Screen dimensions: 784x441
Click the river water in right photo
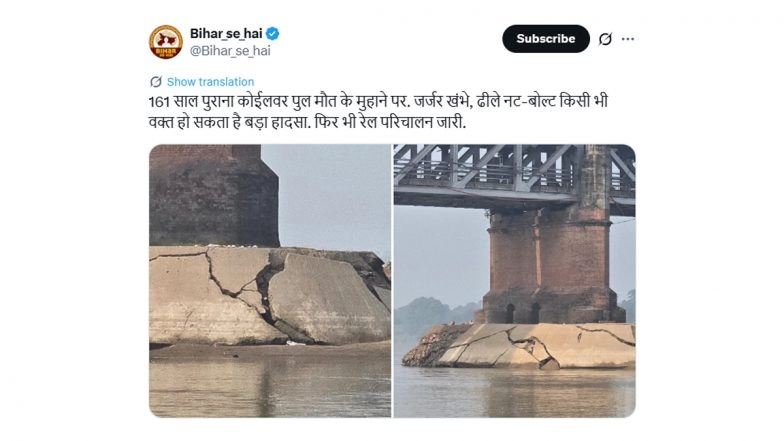(x=514, y=392)
